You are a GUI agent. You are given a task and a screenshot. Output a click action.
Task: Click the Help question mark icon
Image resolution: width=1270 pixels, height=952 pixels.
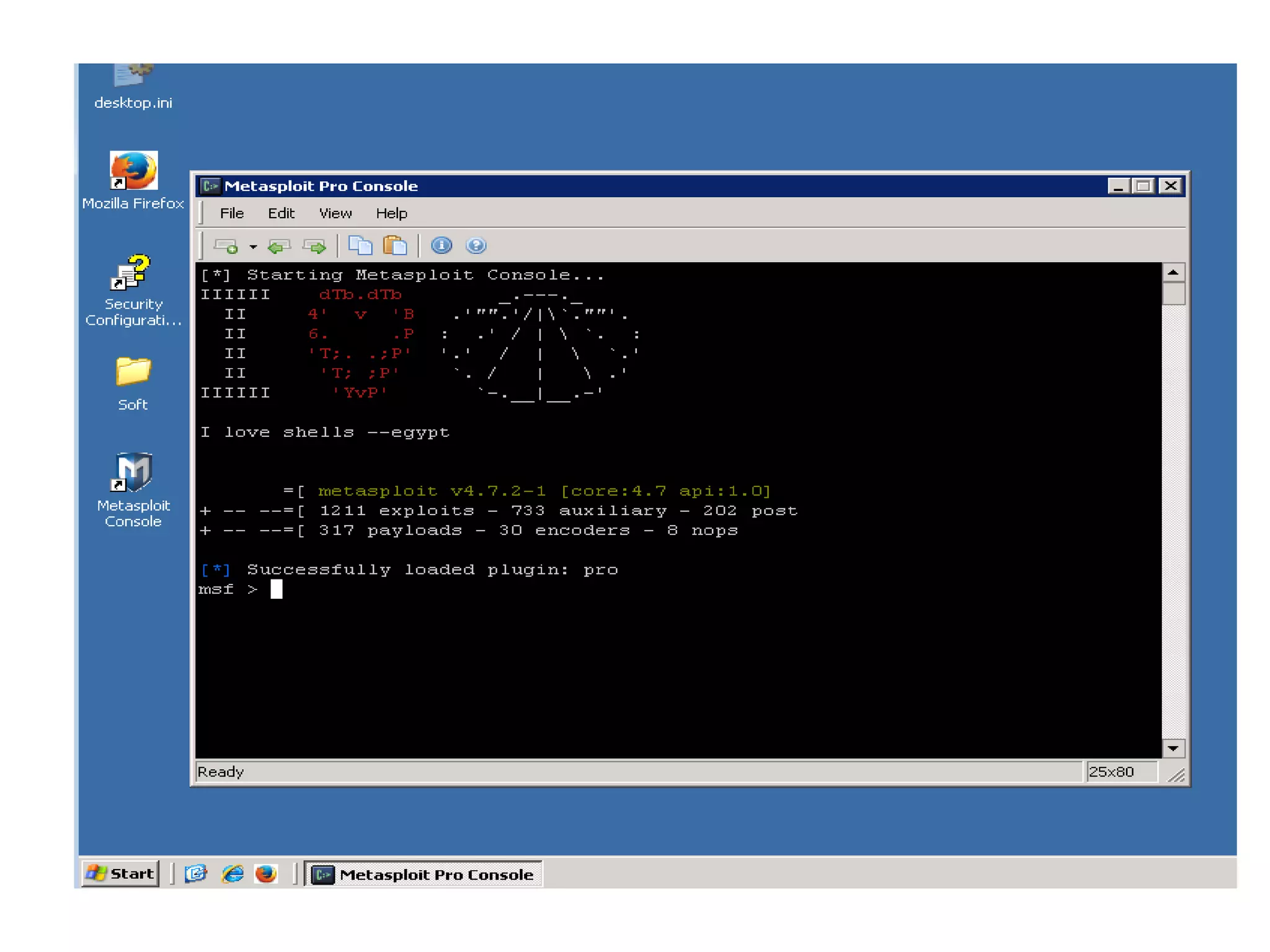tap(476, 245)
